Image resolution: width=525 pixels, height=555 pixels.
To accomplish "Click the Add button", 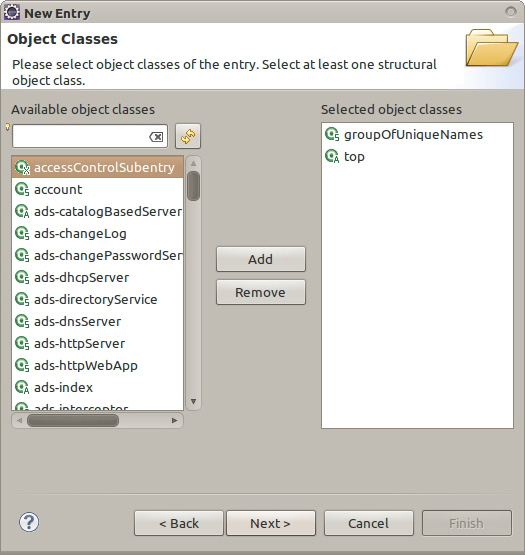I will click(x=261, y=259).
